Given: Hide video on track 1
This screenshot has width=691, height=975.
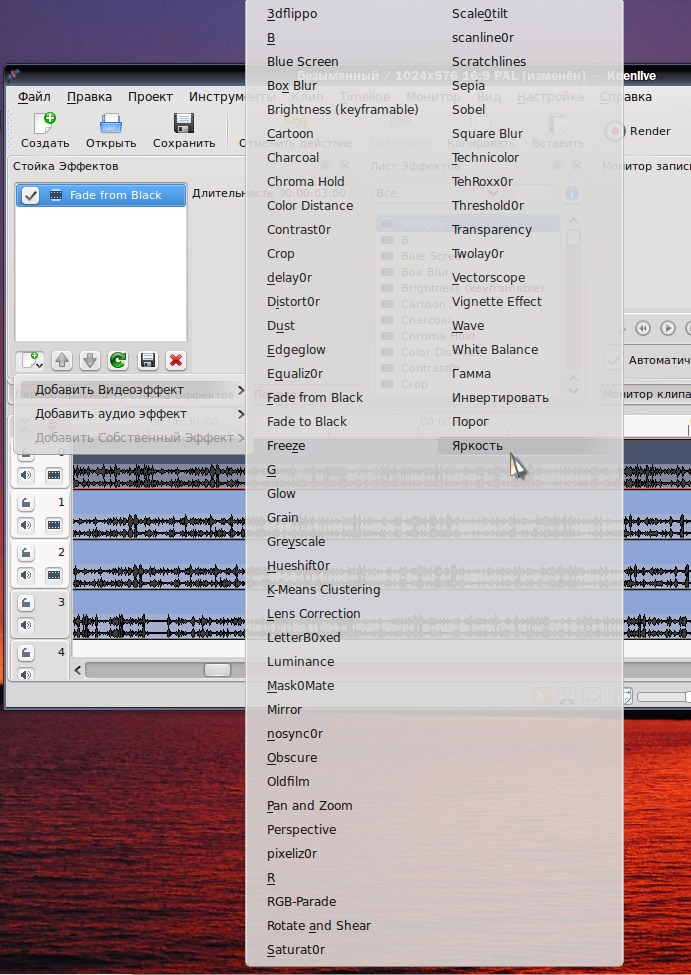Looking at the screenshot, I should tap(54, 525).
